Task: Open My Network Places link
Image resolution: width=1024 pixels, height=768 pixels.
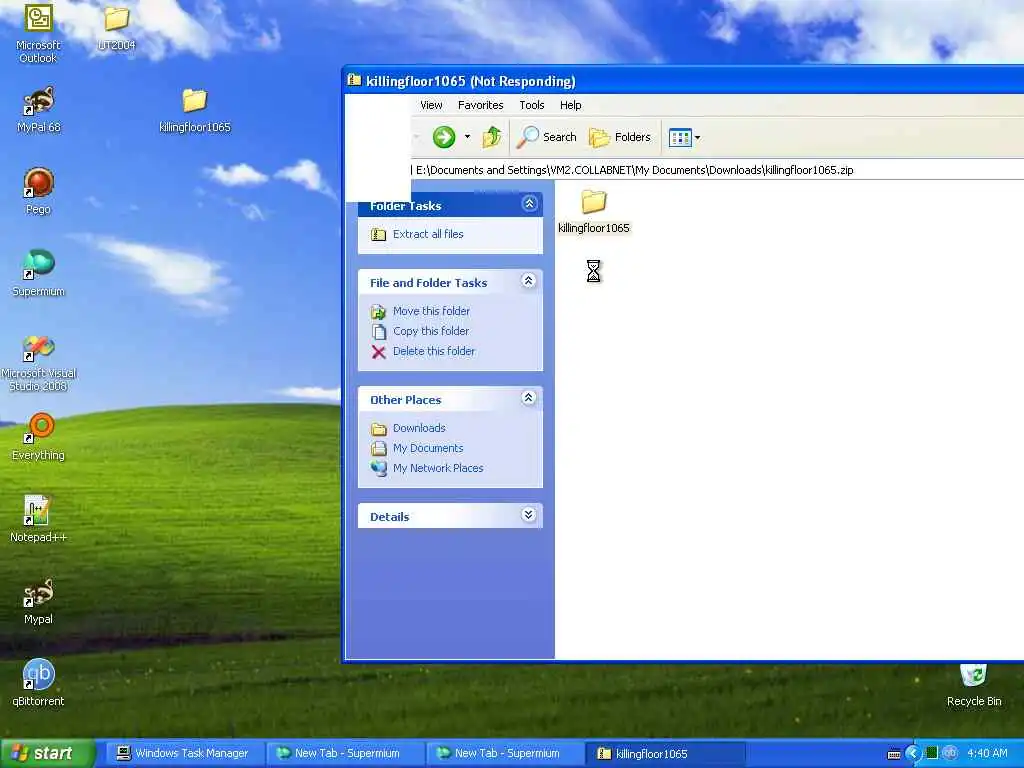Action: pos(438,468)
